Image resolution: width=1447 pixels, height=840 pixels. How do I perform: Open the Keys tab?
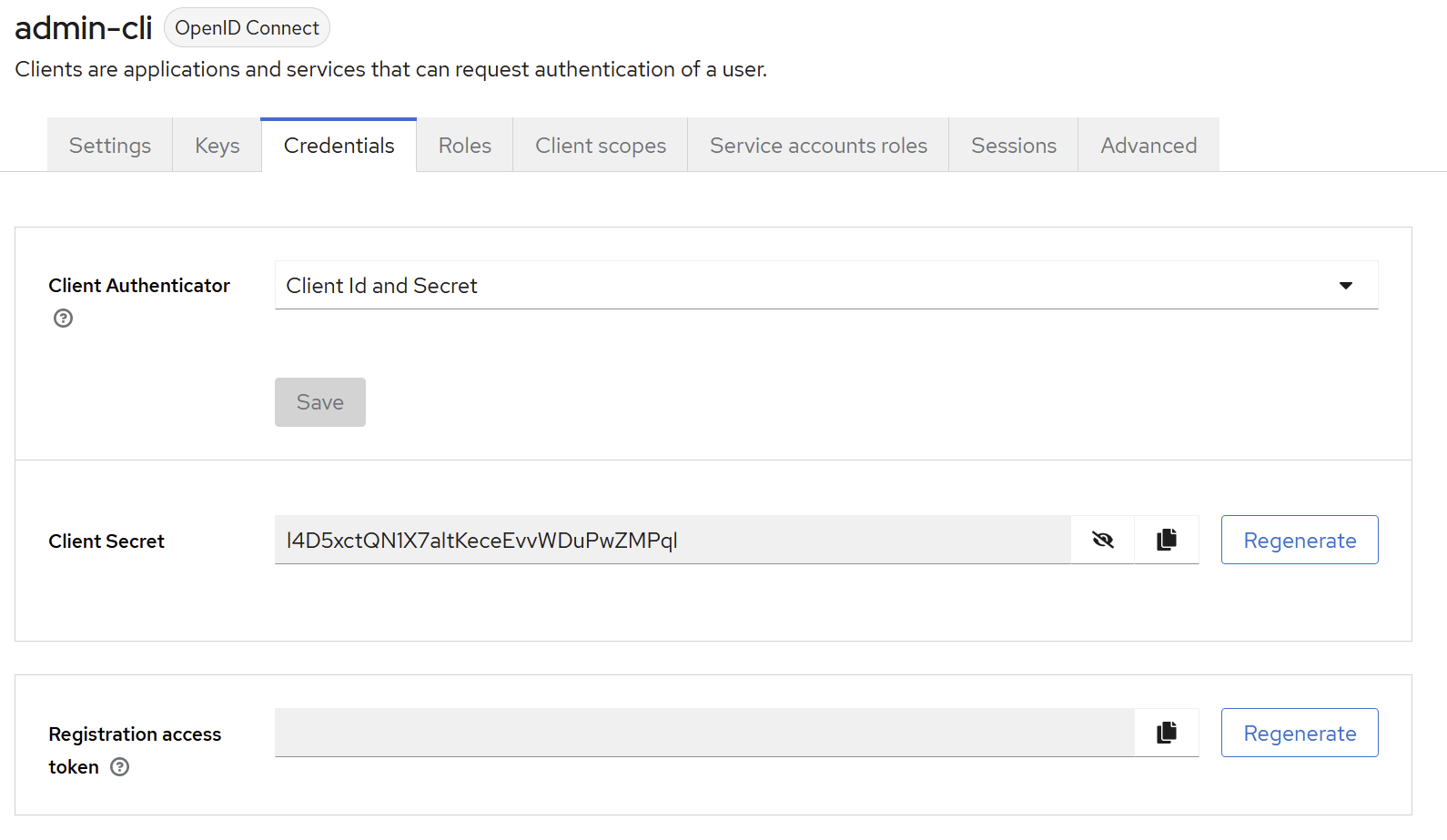[218, 146]
